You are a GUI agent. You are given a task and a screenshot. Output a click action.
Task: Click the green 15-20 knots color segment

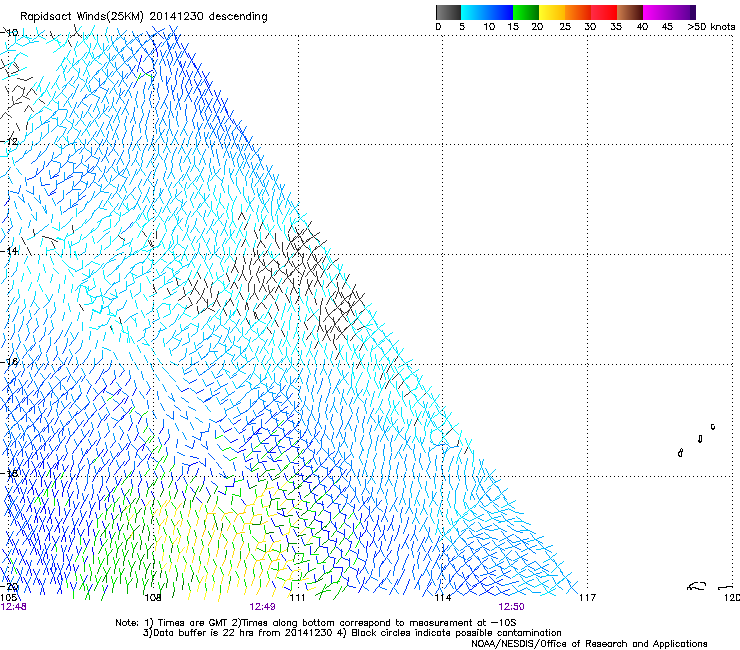click(526, 12)
